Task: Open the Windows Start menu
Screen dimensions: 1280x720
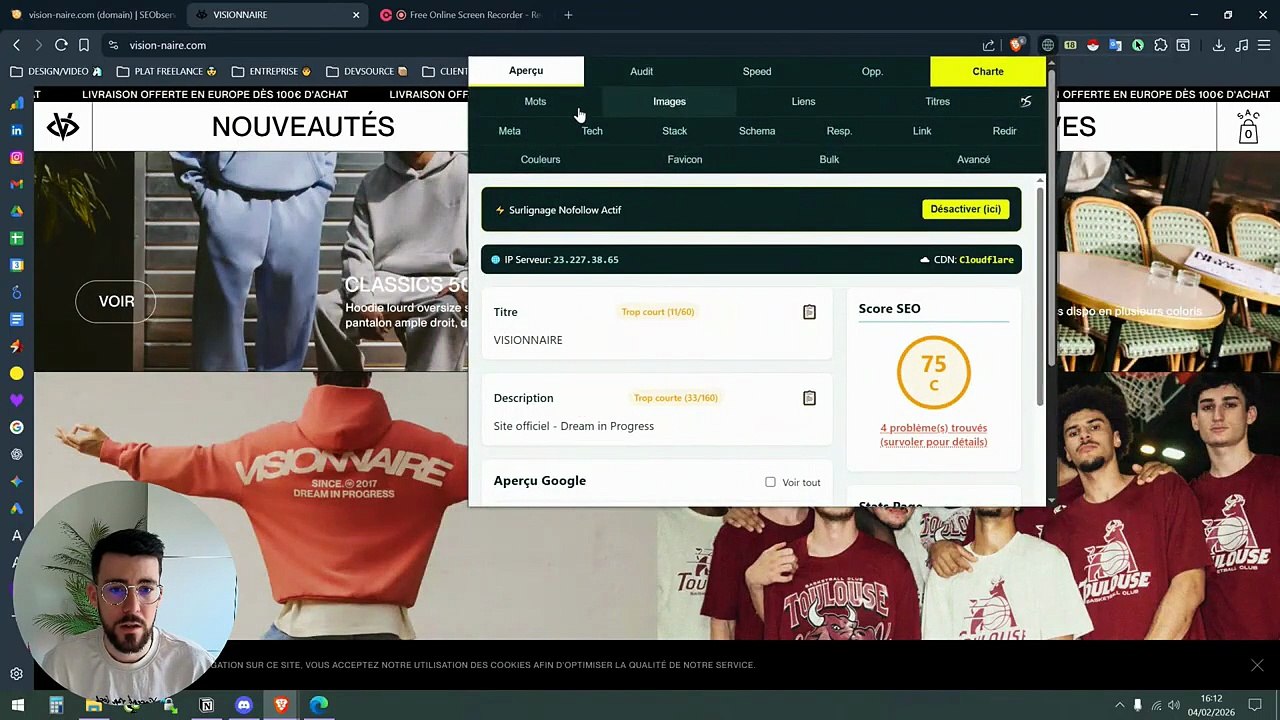Action: click(x=17, y=705)
